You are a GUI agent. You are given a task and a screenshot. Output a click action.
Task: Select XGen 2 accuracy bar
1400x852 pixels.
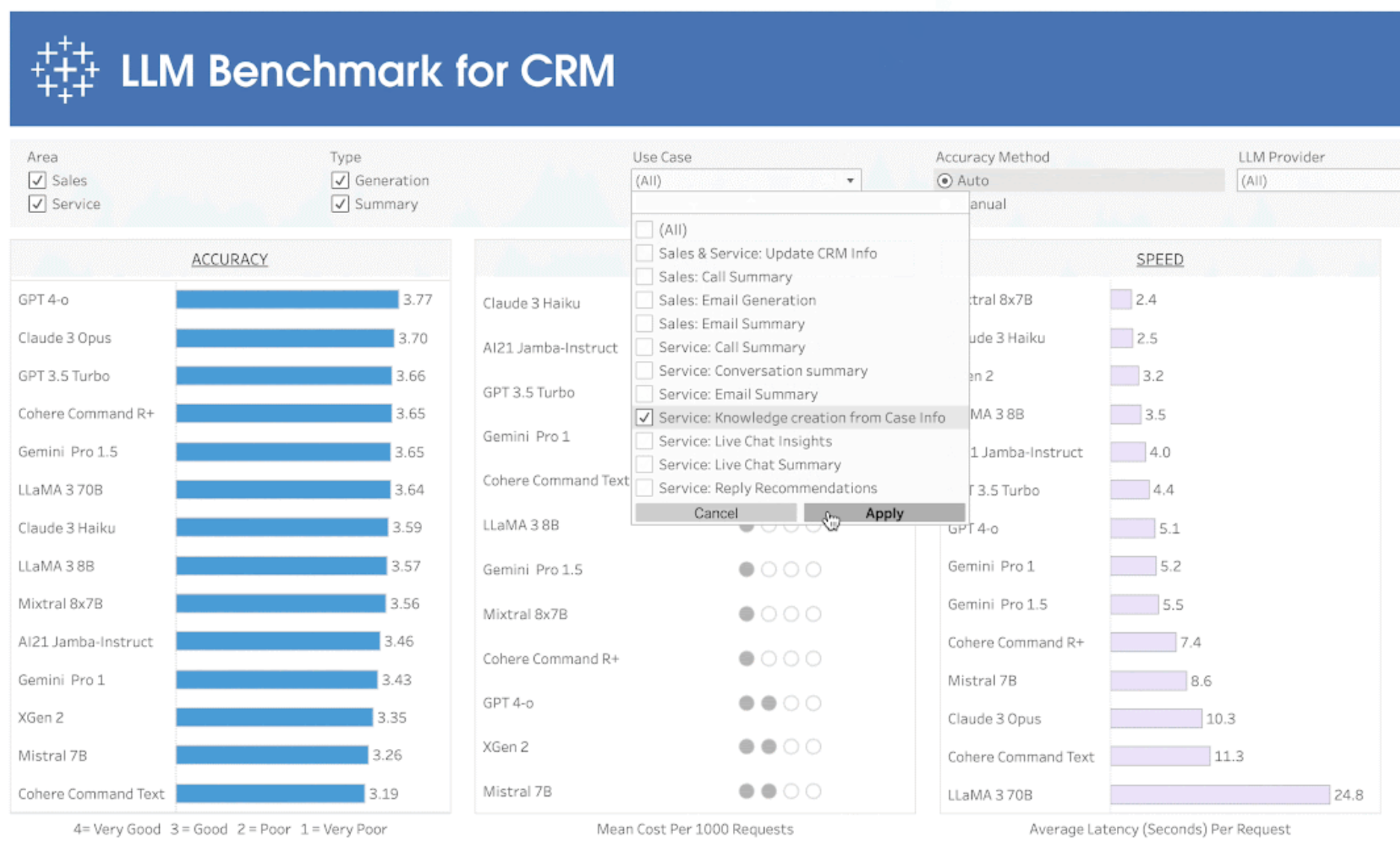tap(274, 717)
